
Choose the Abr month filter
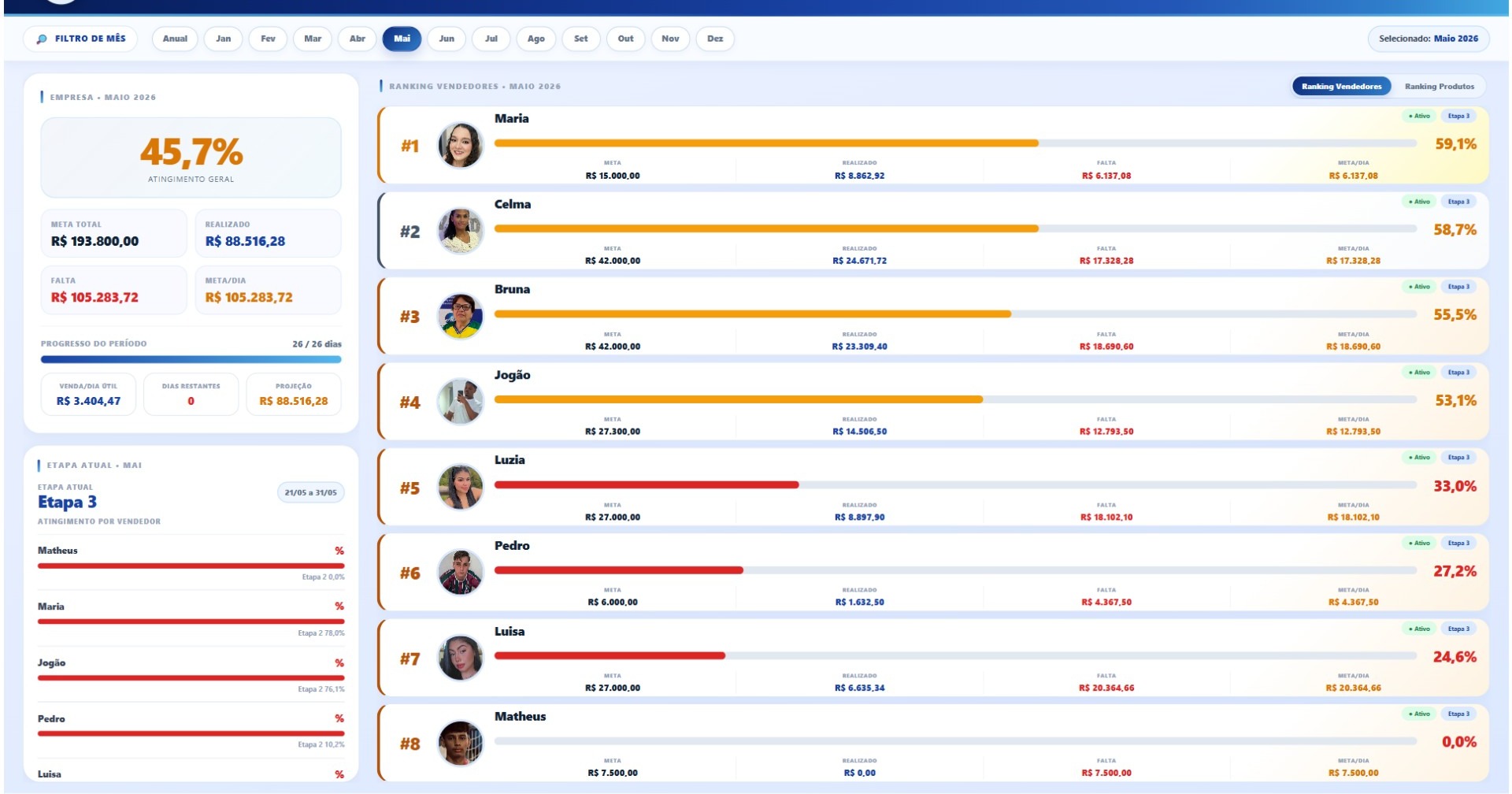click(x=358, y=39)
